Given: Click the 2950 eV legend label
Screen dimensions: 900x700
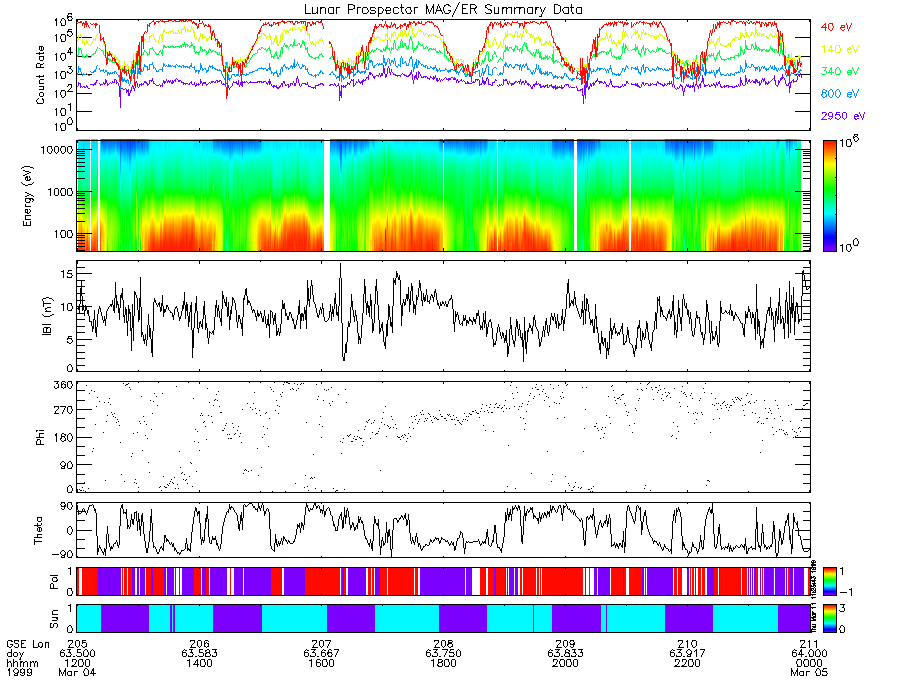Looking at the screenshot, I should coord(843,116).
